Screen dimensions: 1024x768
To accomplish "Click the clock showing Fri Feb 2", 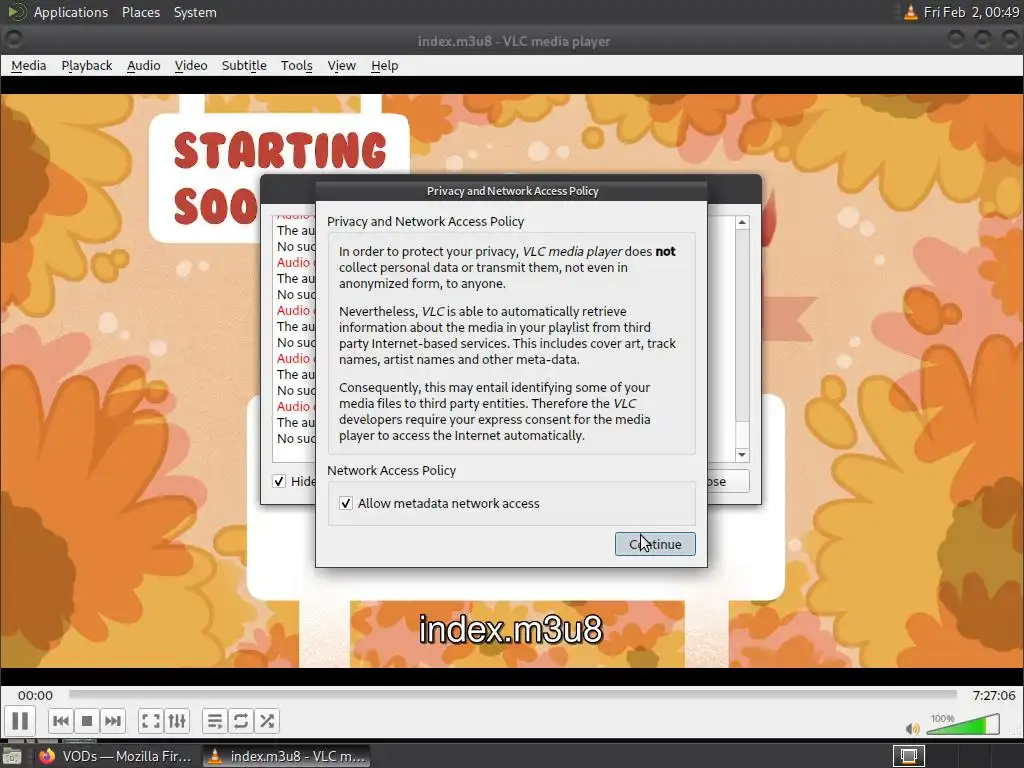I will point(971,12).
